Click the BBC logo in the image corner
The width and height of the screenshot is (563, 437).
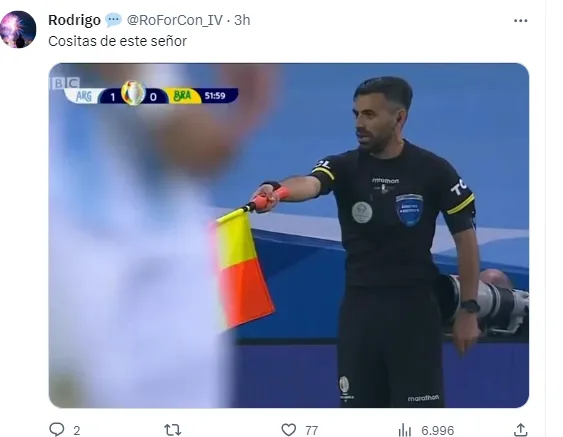coord(65,83)
